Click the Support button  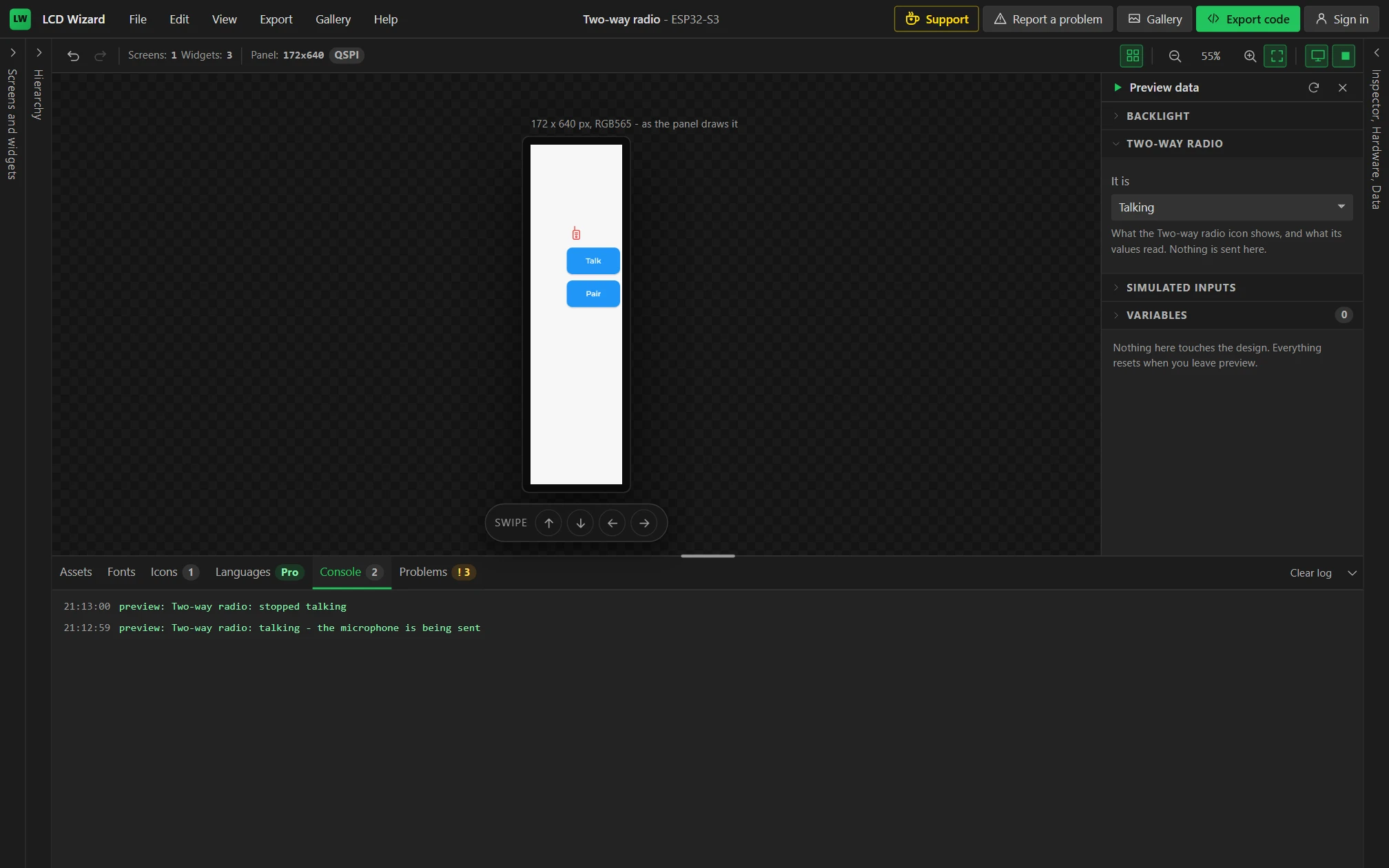point(936,19)
